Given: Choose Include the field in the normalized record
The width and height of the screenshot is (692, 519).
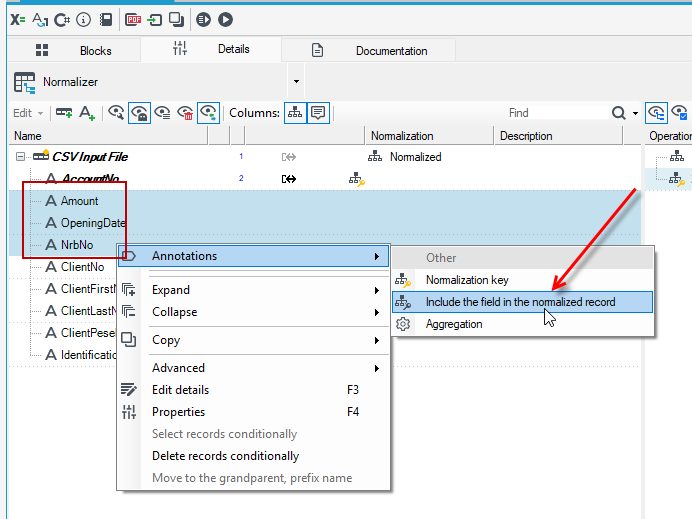Looking at the screenshot, I should click(522, 302).
